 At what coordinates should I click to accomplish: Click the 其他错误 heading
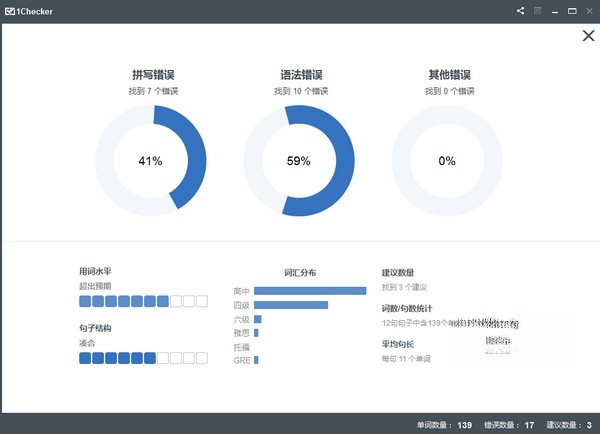click(450, 75)
